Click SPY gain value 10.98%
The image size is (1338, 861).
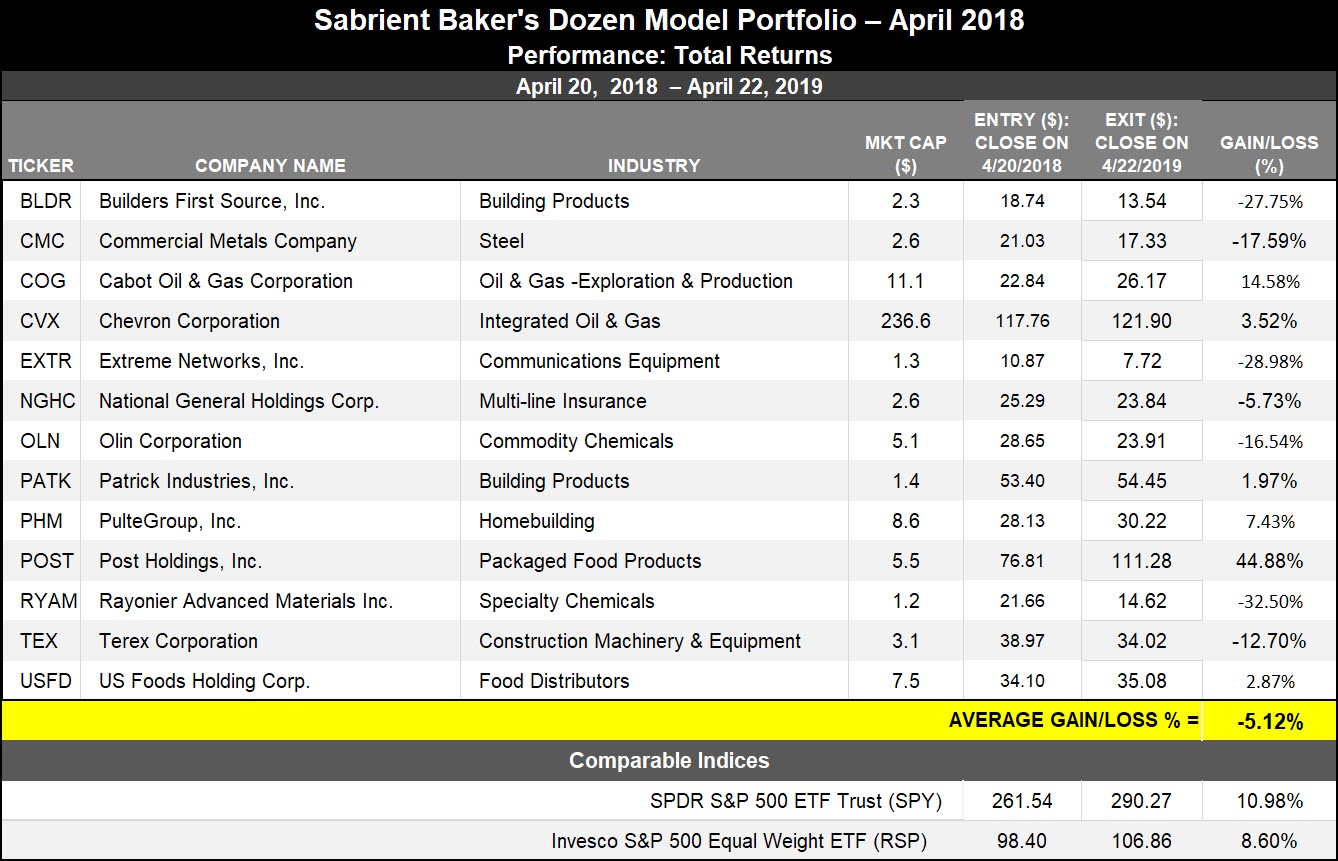tap(1270, 801)
